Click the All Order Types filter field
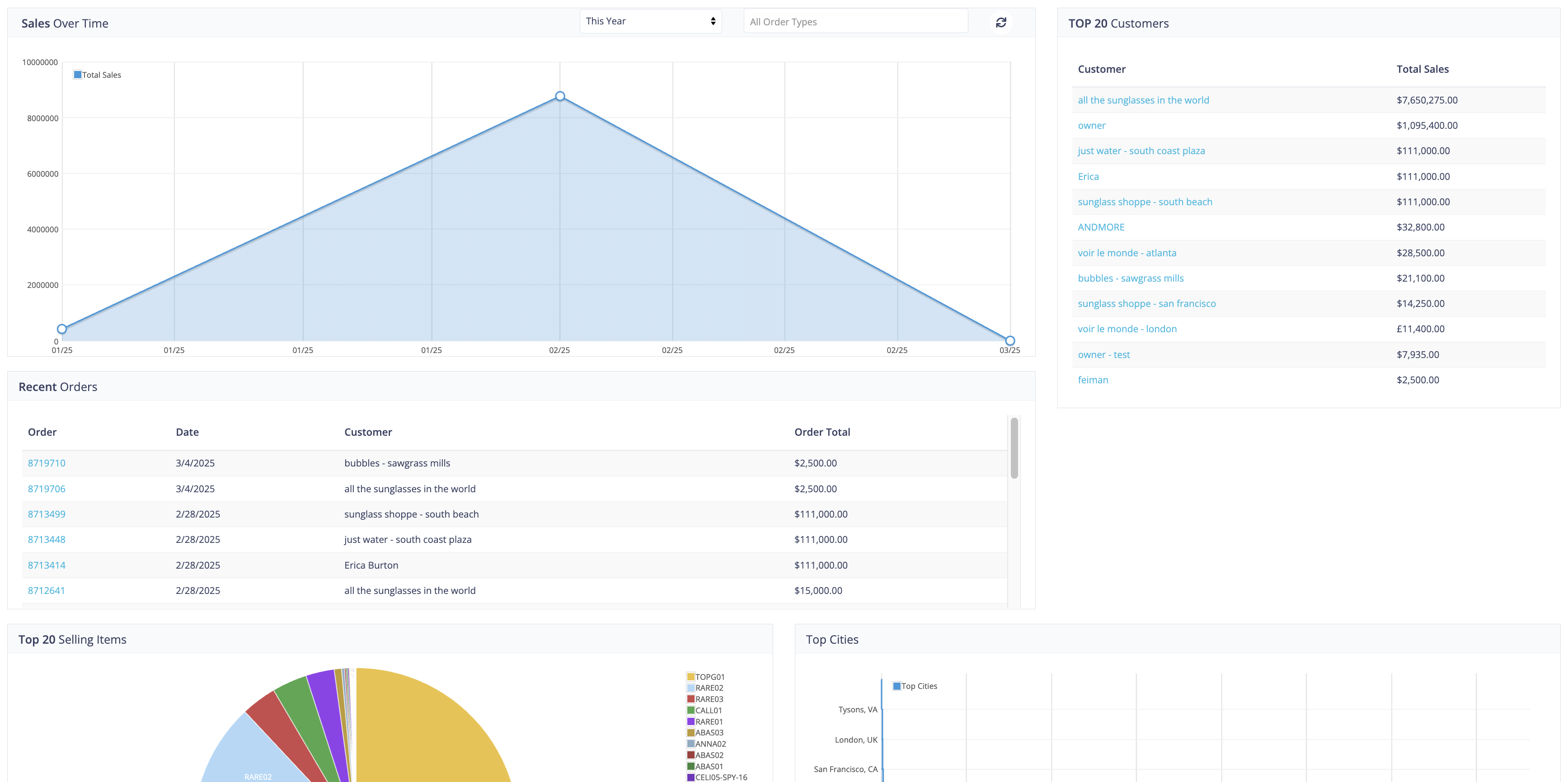Image resolution: width=1568 pixels, height=782 pixels. coord(855,21)
